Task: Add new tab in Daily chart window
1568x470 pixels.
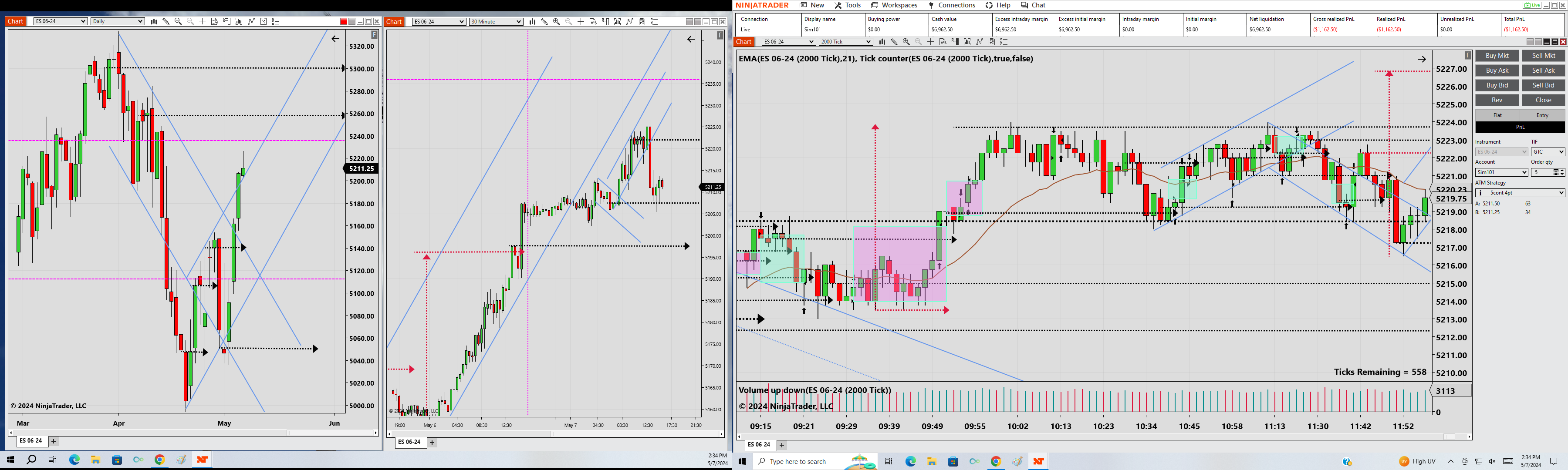Action: click(x=54, y=441)
